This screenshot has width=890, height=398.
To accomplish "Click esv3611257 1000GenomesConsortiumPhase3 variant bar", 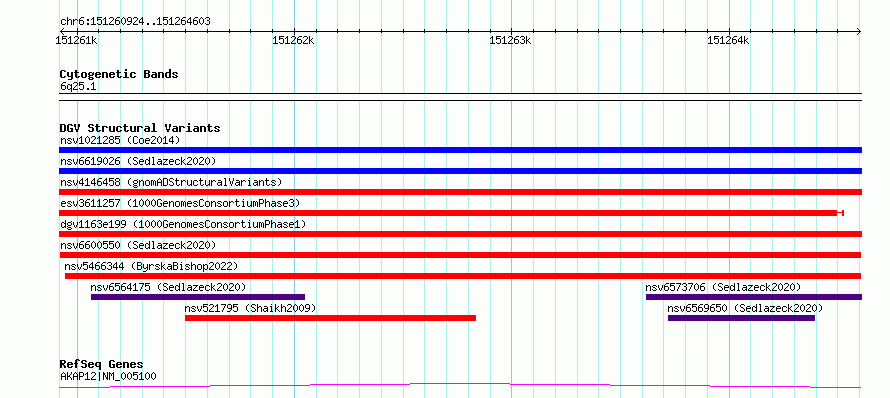I will click(x=451, y=213).
